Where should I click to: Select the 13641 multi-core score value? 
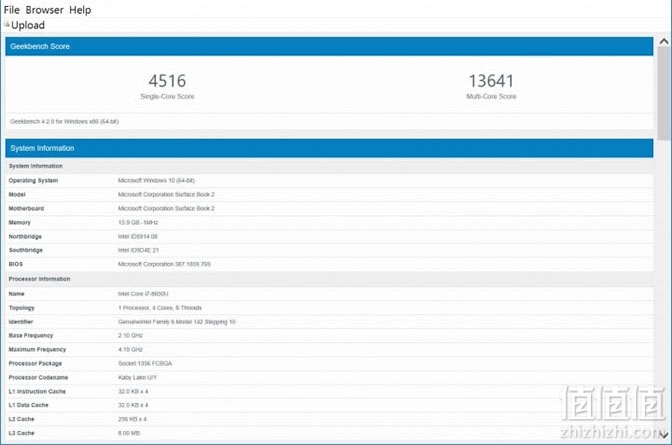pos(491,81)
